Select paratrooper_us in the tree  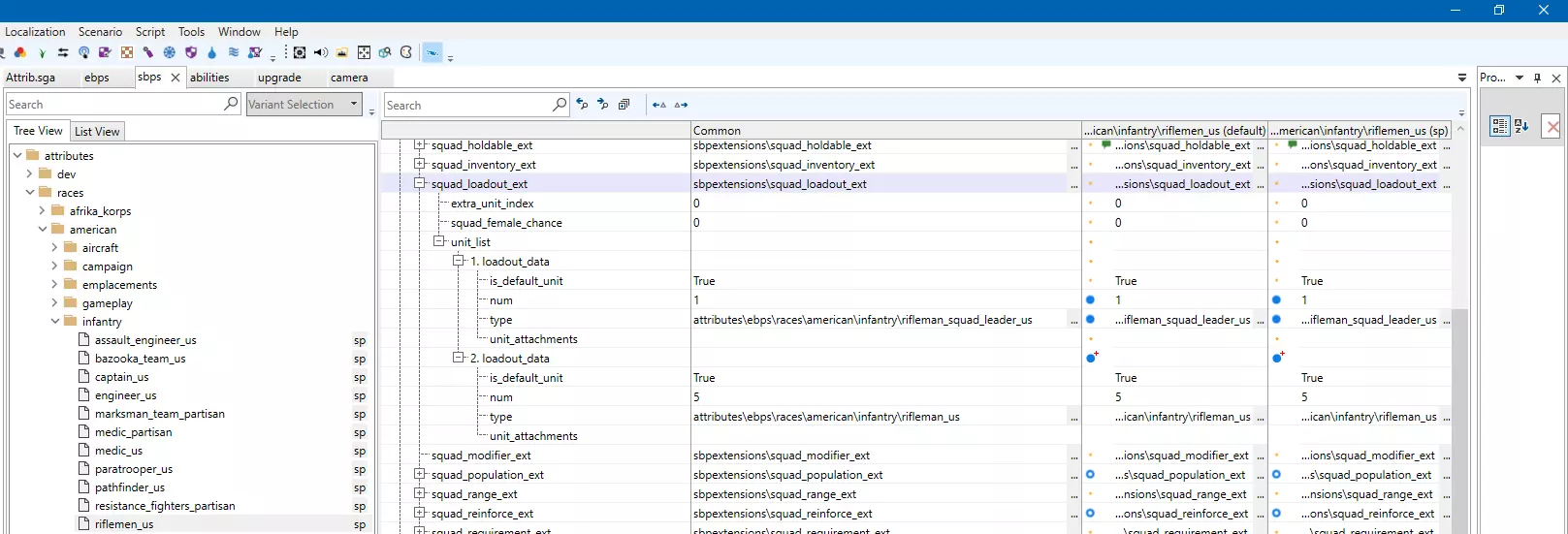click(134, 469)
